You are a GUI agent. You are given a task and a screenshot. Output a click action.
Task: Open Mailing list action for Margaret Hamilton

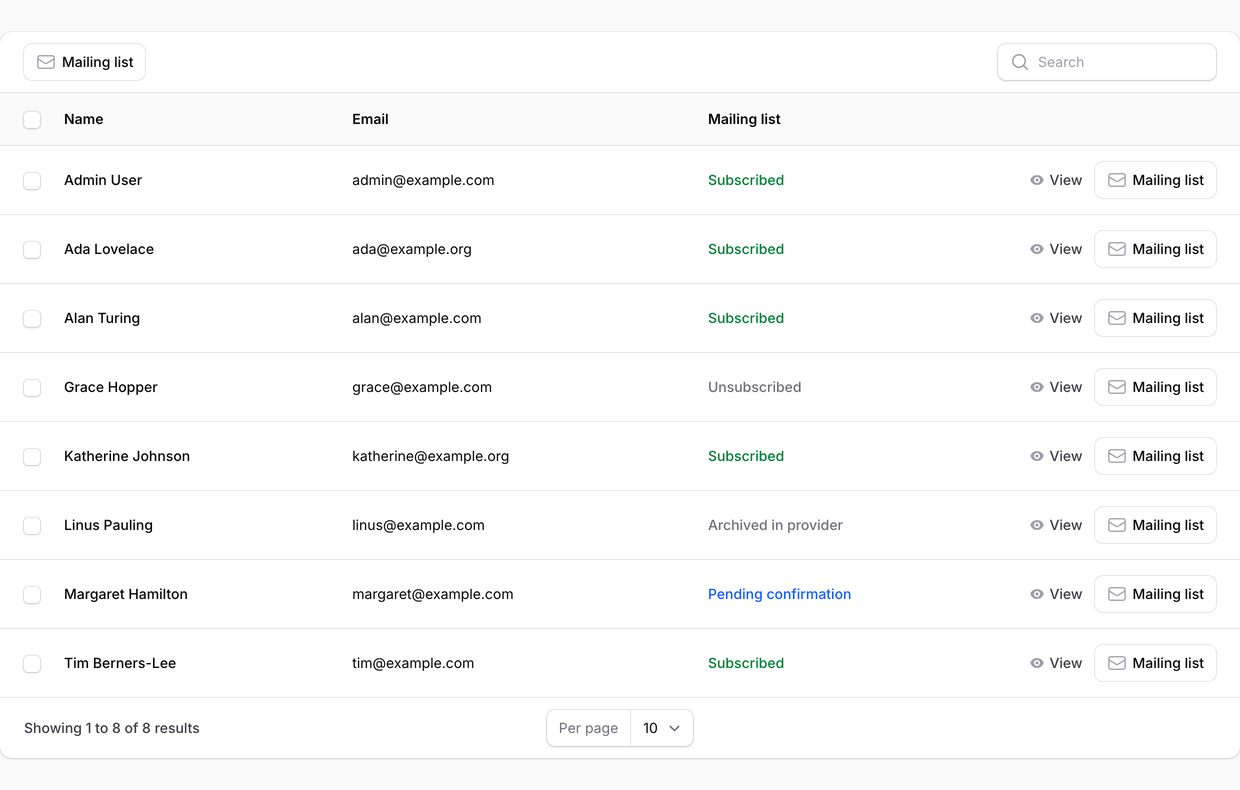(x=1155, y=594)
